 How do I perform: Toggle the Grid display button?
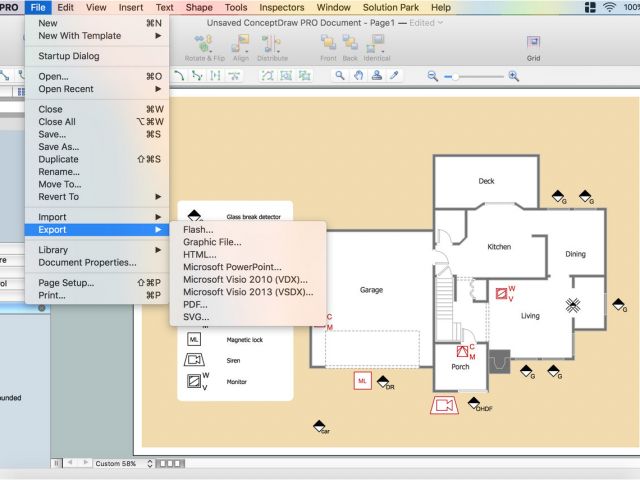pos(533,44)
